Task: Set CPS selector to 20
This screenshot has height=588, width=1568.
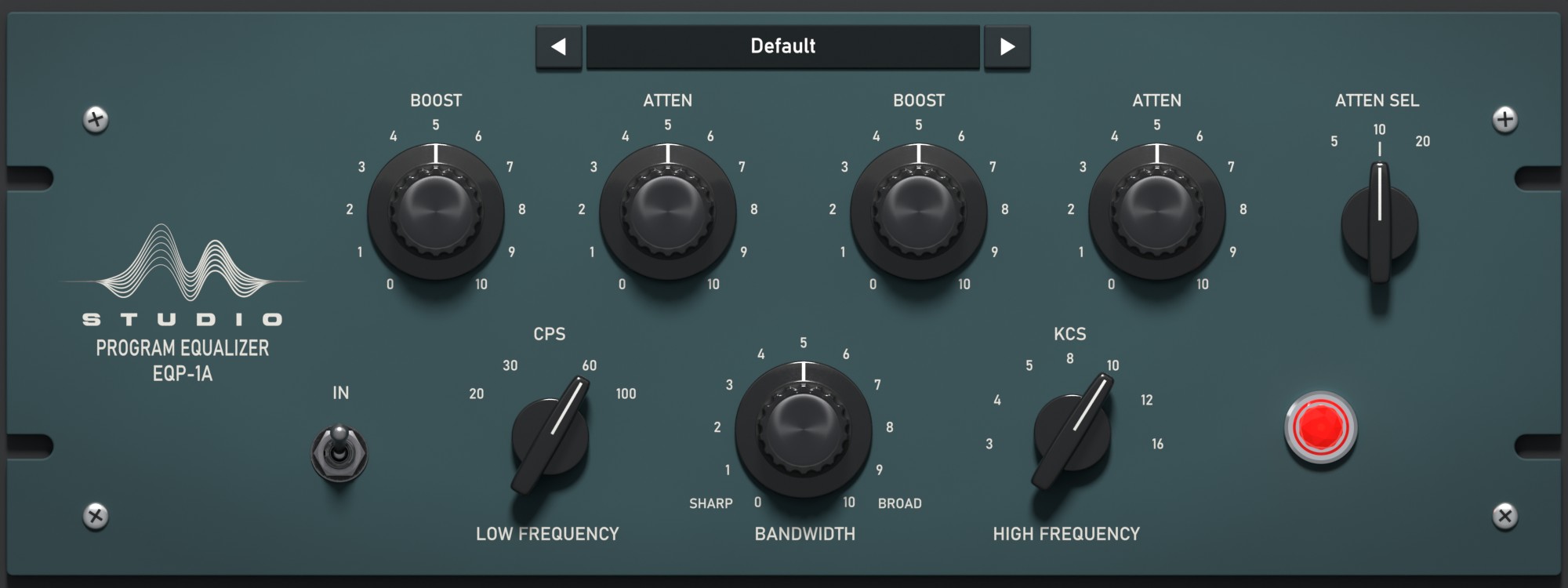Action: [x=477, y=394]
